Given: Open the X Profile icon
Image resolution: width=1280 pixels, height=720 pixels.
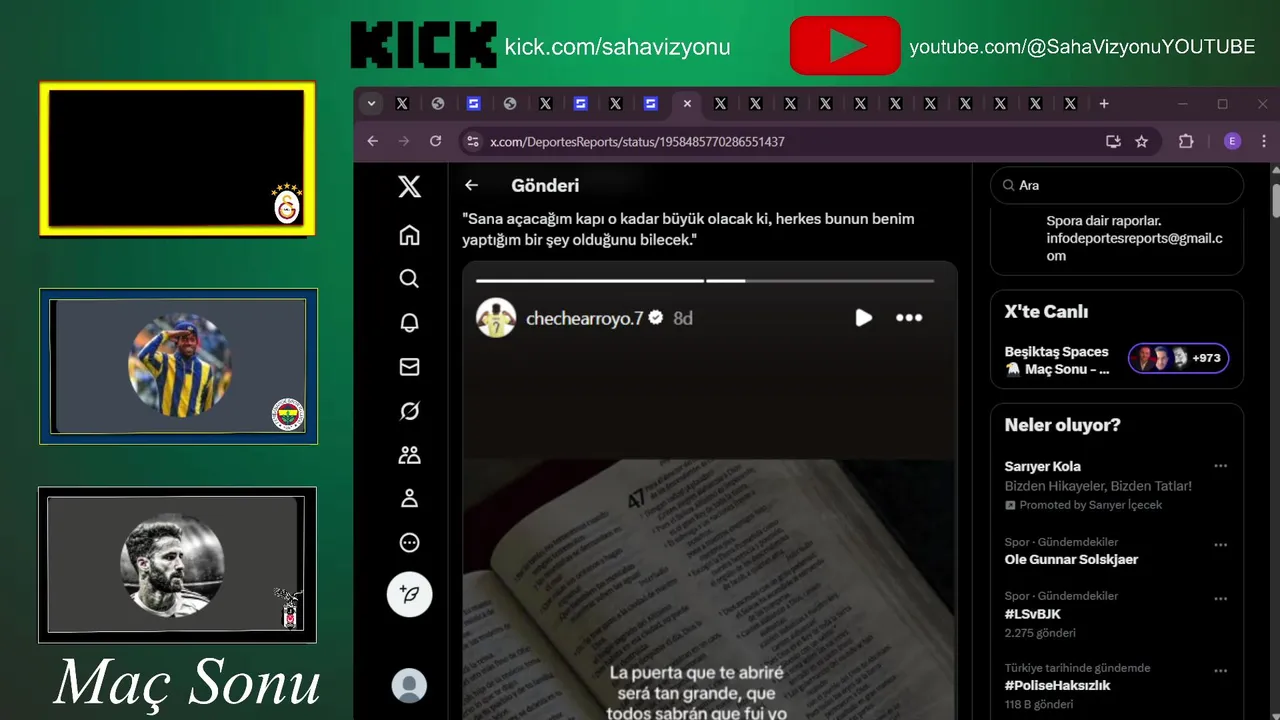Looking at the screenshot, I should click(x=409, y=499).
